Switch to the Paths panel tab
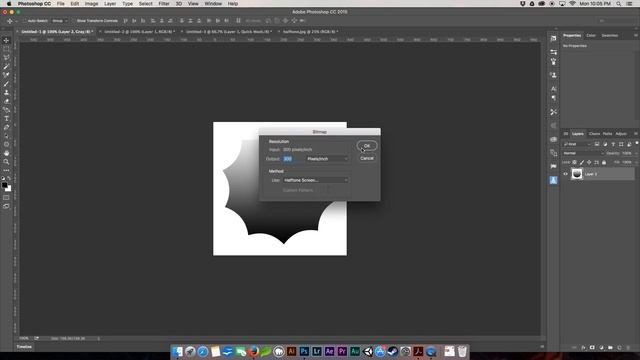The image size is (640, 360). coord(607,134)
